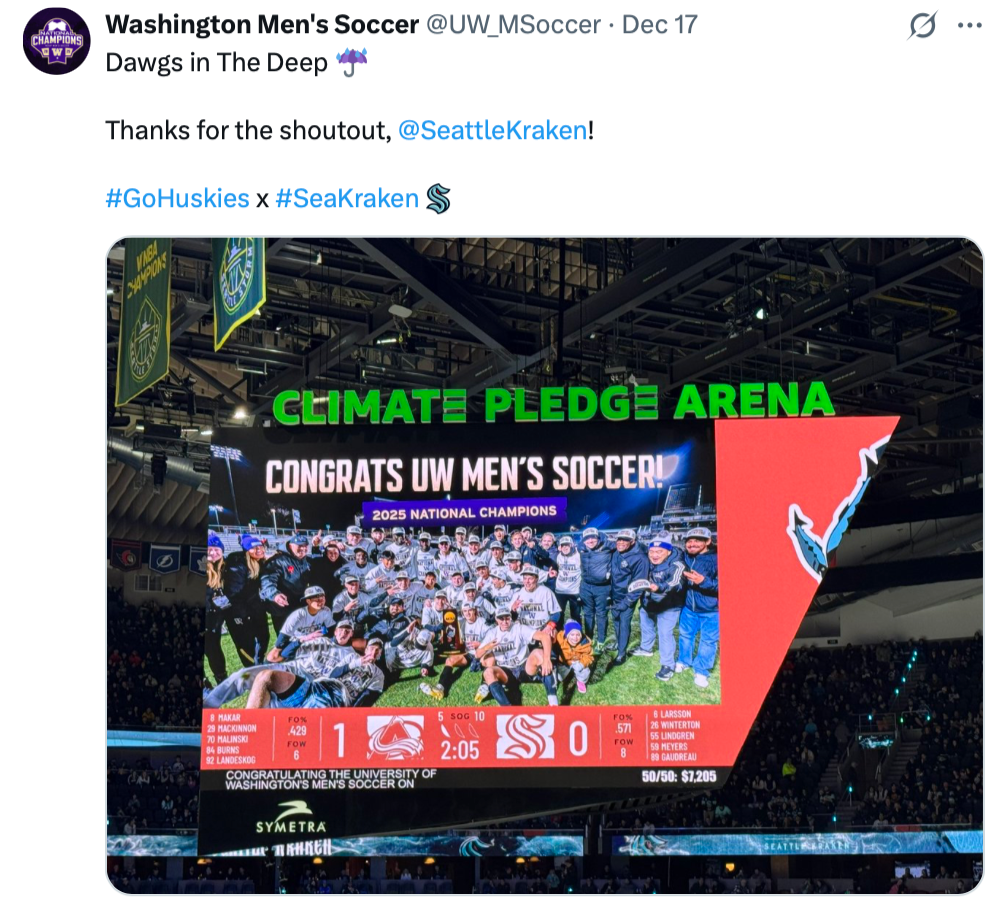1004x912 pixels.
Task: Click the #GoHuskies hashtag
Action: (177, 198)
